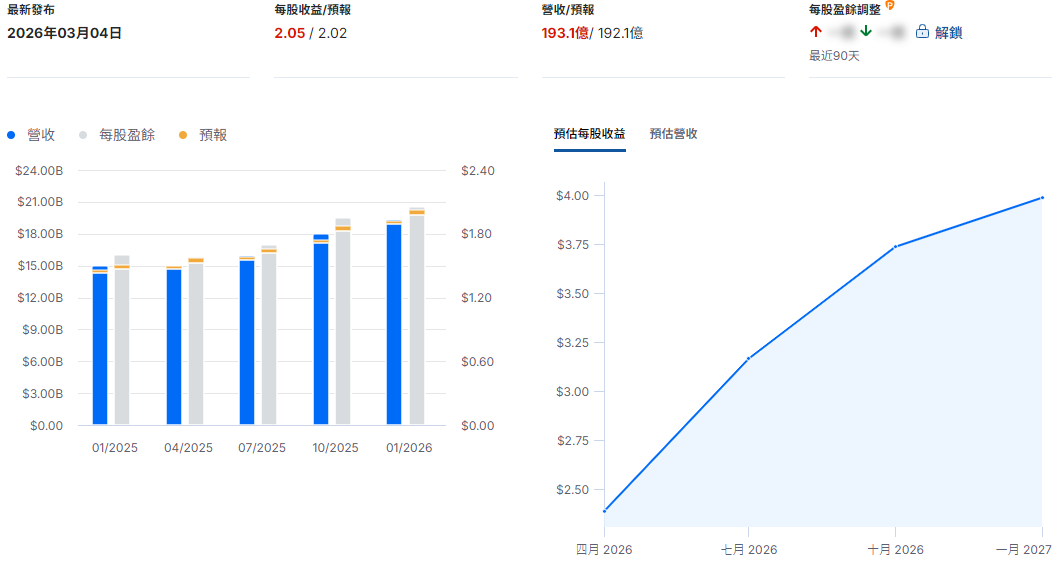The image size is (1062, 565).
Task: Click the EPS value 2.05
Action: pyautogui.click(x=289, y=33)
